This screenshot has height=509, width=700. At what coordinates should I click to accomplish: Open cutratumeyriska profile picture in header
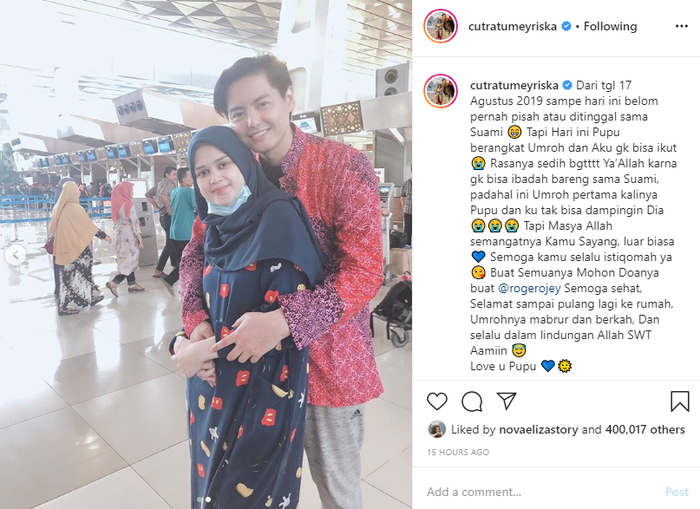tap(441, 26)
